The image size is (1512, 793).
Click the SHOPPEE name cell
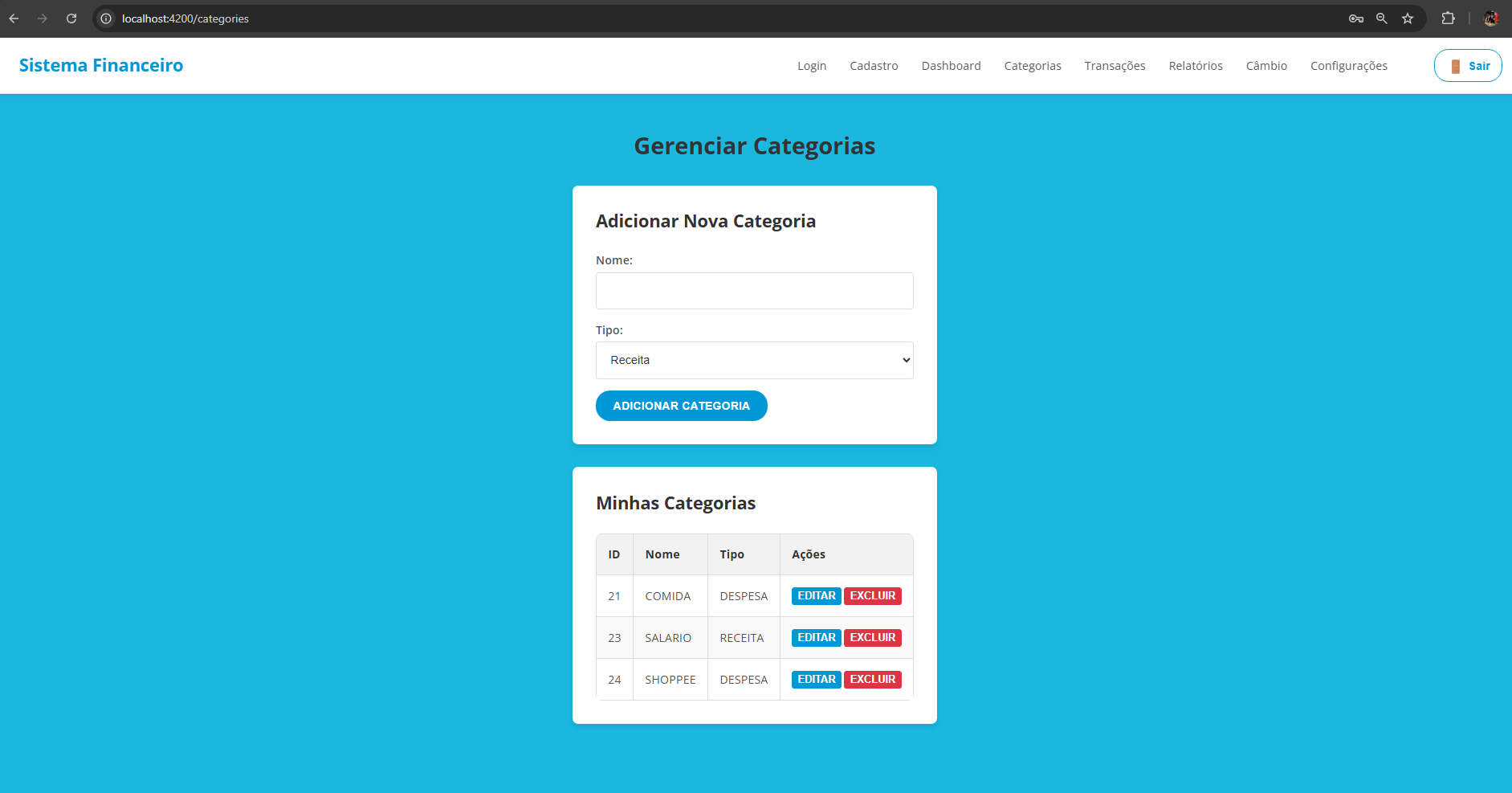point(670,680)
